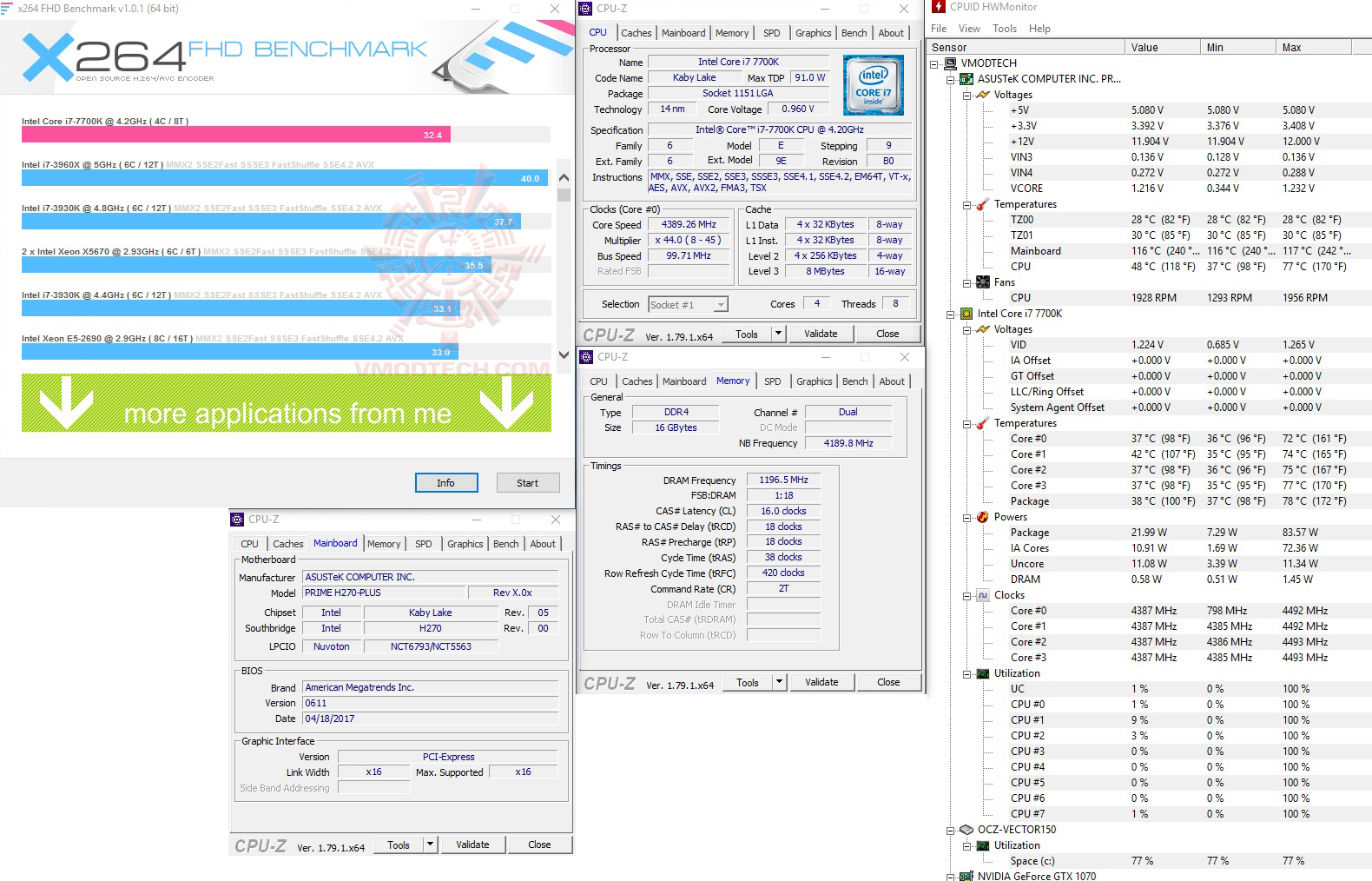1372x881 pixels.
Task: Click the CPUID HWMonitor title bar icon
Action: click(939, 7)
